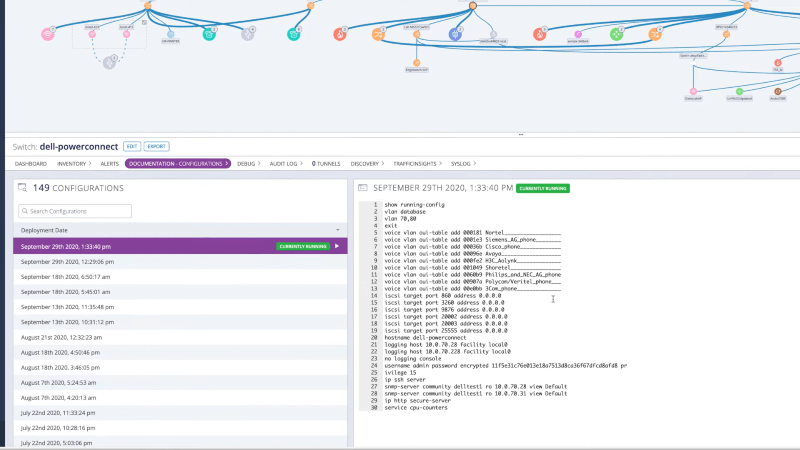800x450 pixels.
Task: Open the Alerts tab
Action: 110,164
